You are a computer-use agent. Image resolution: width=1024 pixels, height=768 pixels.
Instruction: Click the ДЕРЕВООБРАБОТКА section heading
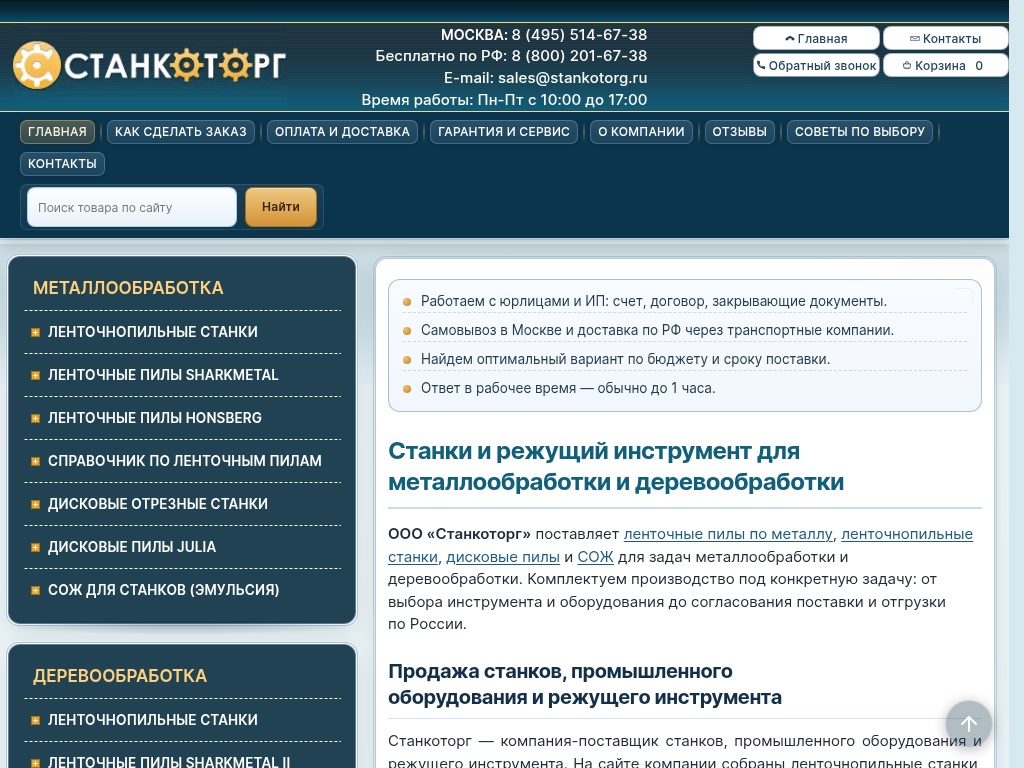(120, 676)
